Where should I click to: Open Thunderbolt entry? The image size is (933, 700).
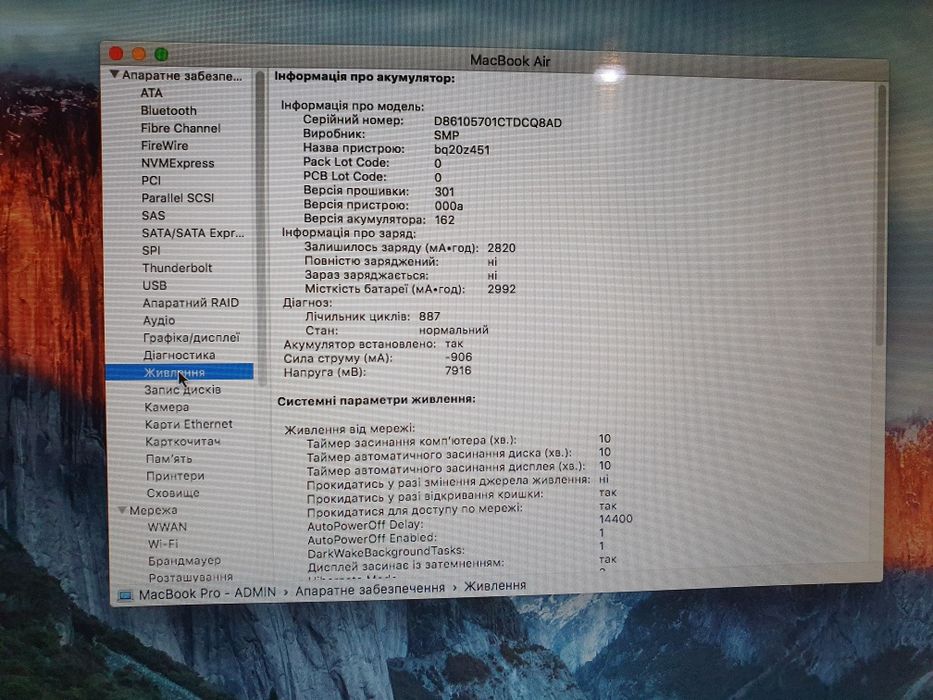click(177, 268)
